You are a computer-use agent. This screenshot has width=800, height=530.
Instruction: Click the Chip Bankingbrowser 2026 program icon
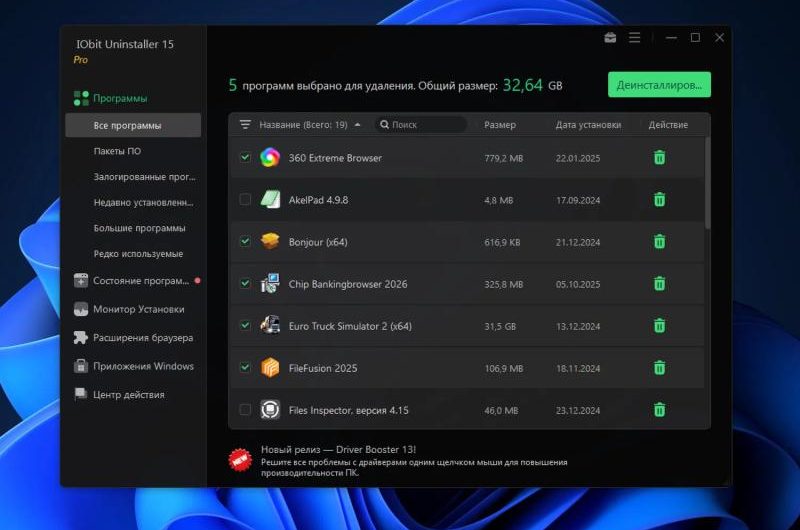[x=270, y=284]
